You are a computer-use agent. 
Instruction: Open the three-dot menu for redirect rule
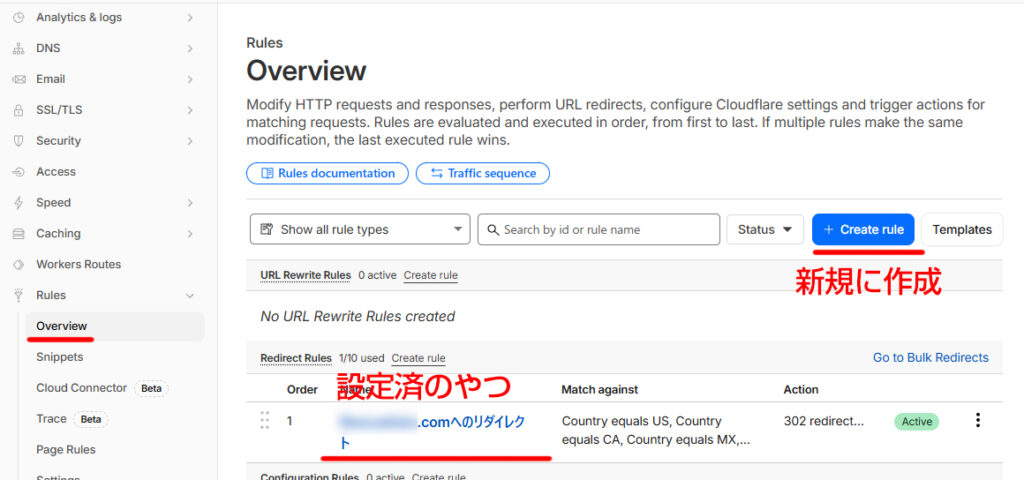(x=977, y=421)
